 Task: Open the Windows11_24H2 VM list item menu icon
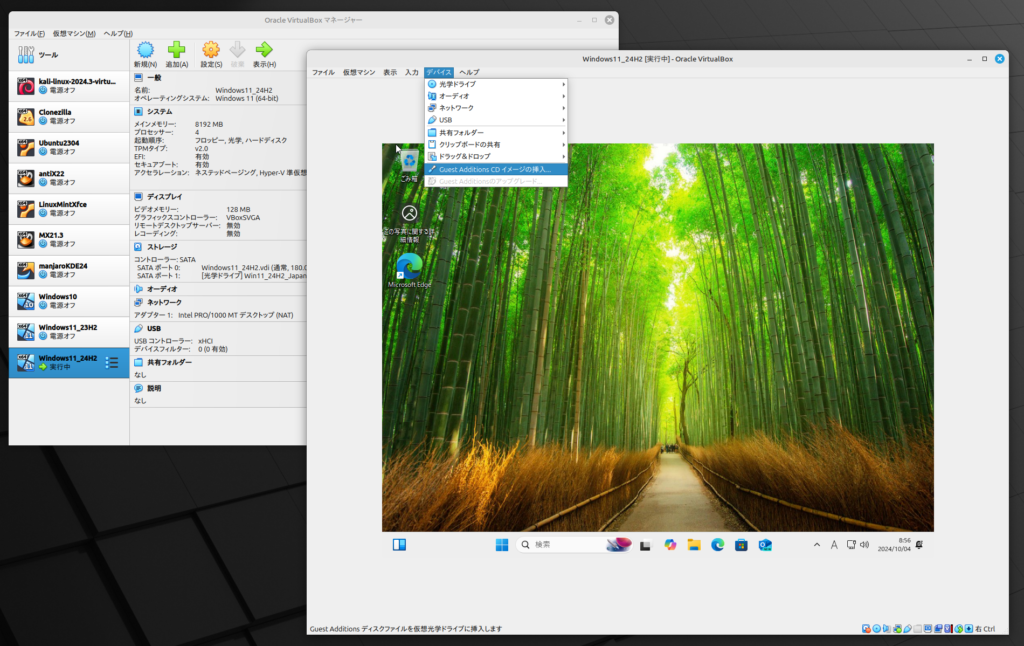point(112,362)
